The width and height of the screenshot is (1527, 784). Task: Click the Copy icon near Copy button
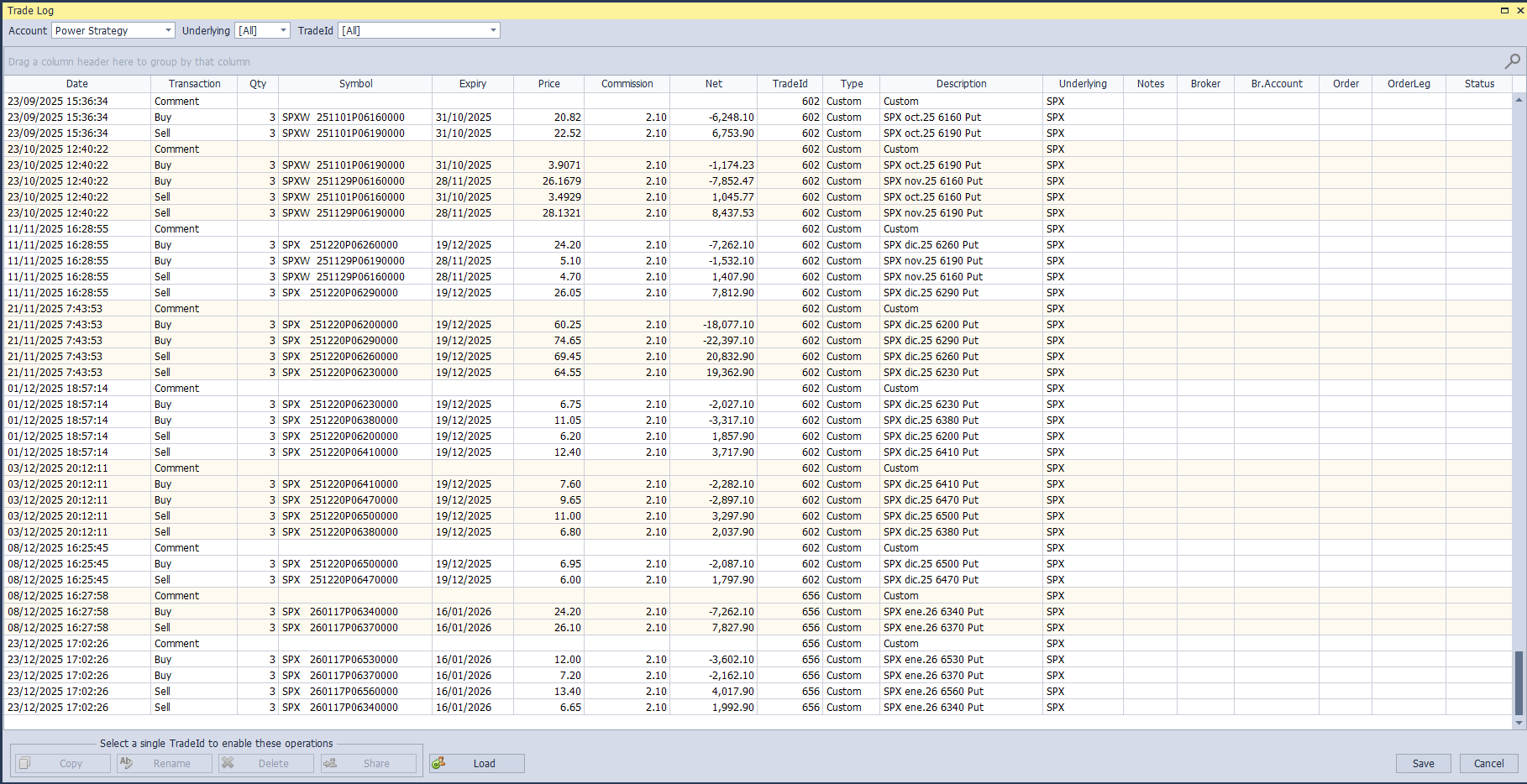click(24, 763)
